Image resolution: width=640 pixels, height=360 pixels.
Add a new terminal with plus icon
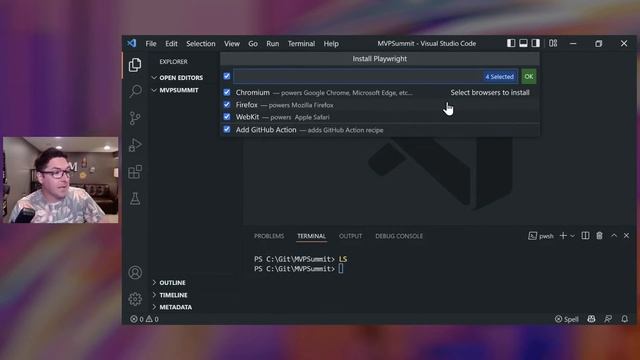563,236
